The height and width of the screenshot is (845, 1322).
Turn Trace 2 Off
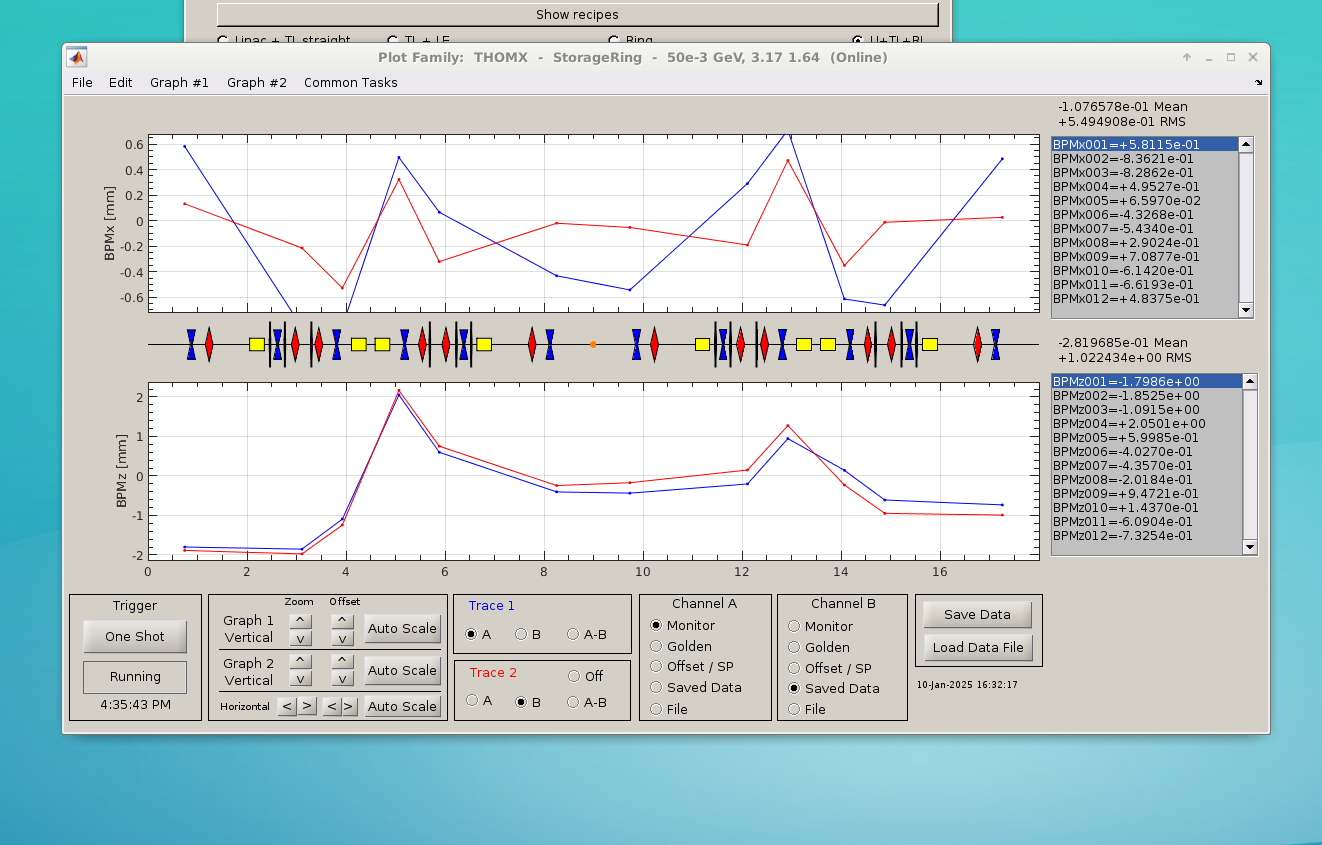click(573, 676)
